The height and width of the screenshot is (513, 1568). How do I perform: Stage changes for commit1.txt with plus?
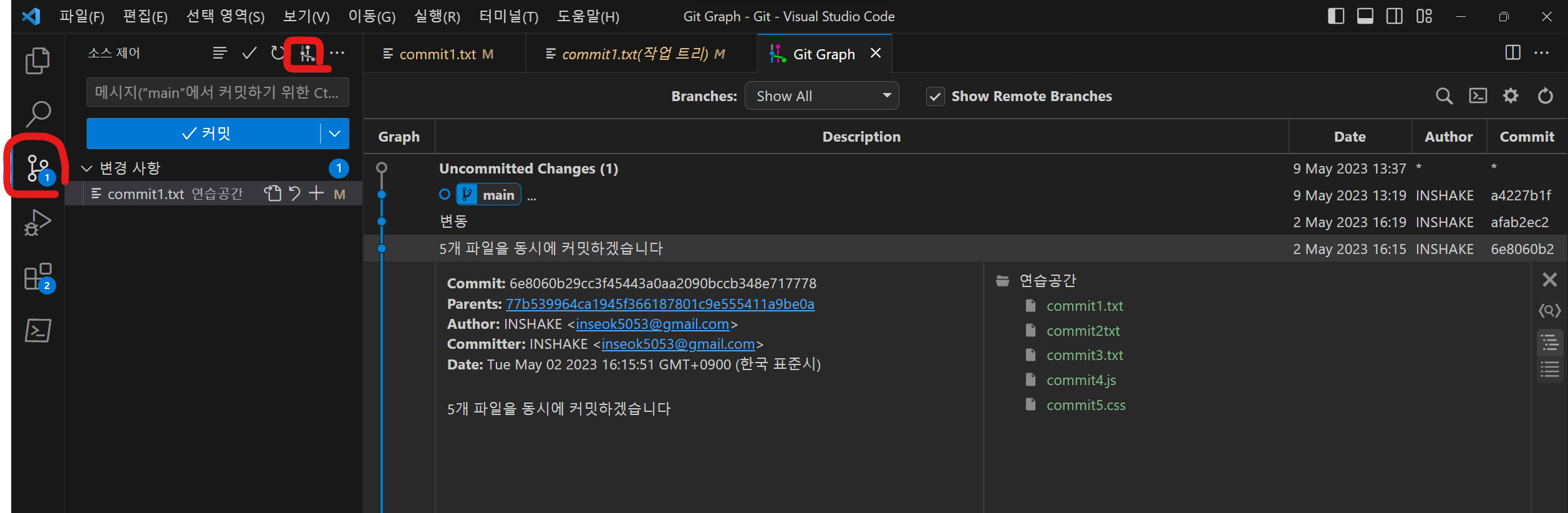pos(316,193)
